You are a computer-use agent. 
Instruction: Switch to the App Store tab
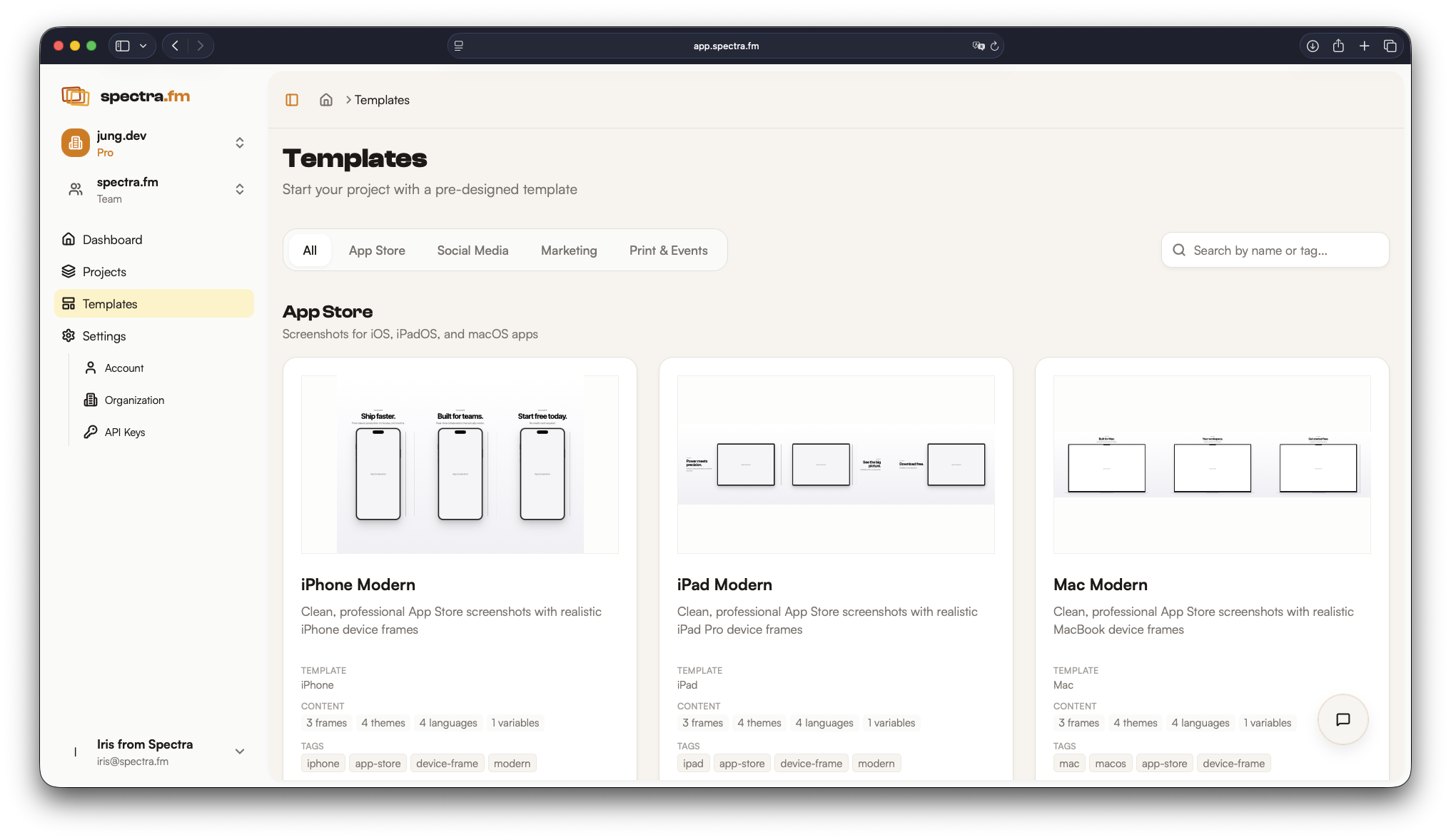coord(377,251)
